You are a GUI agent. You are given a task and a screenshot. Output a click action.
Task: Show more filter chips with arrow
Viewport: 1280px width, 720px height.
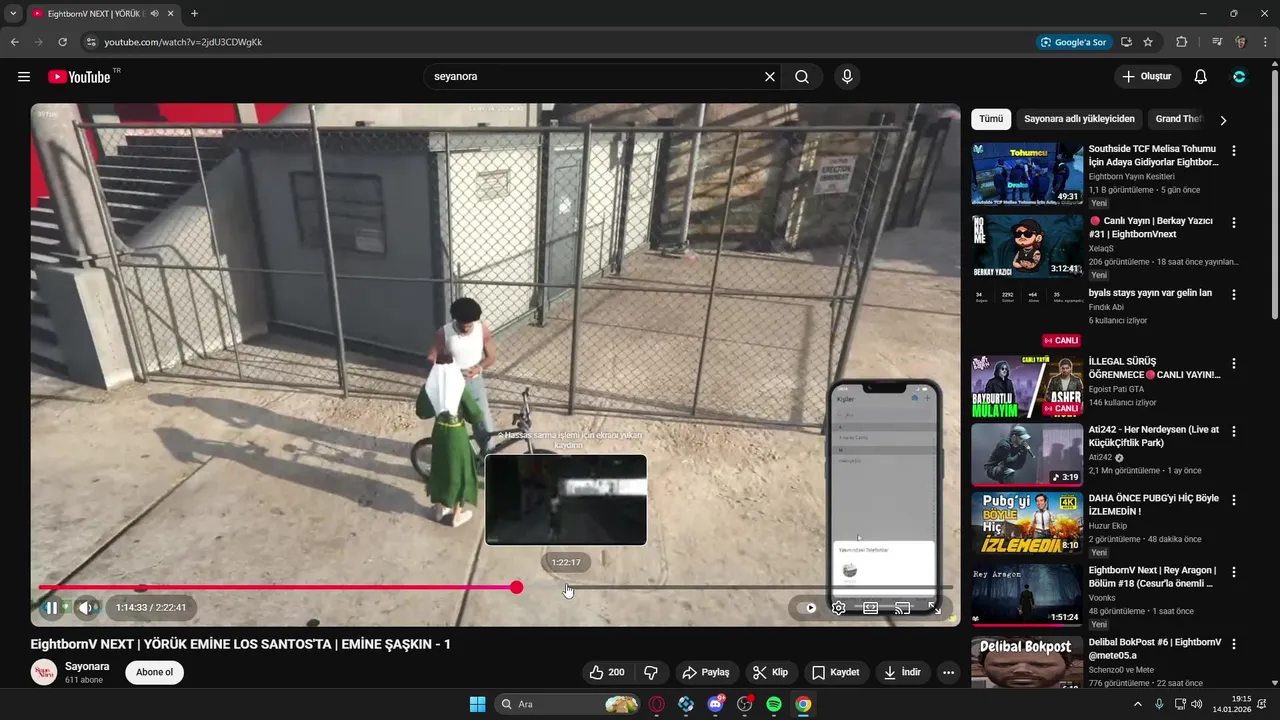(1223, 120)
